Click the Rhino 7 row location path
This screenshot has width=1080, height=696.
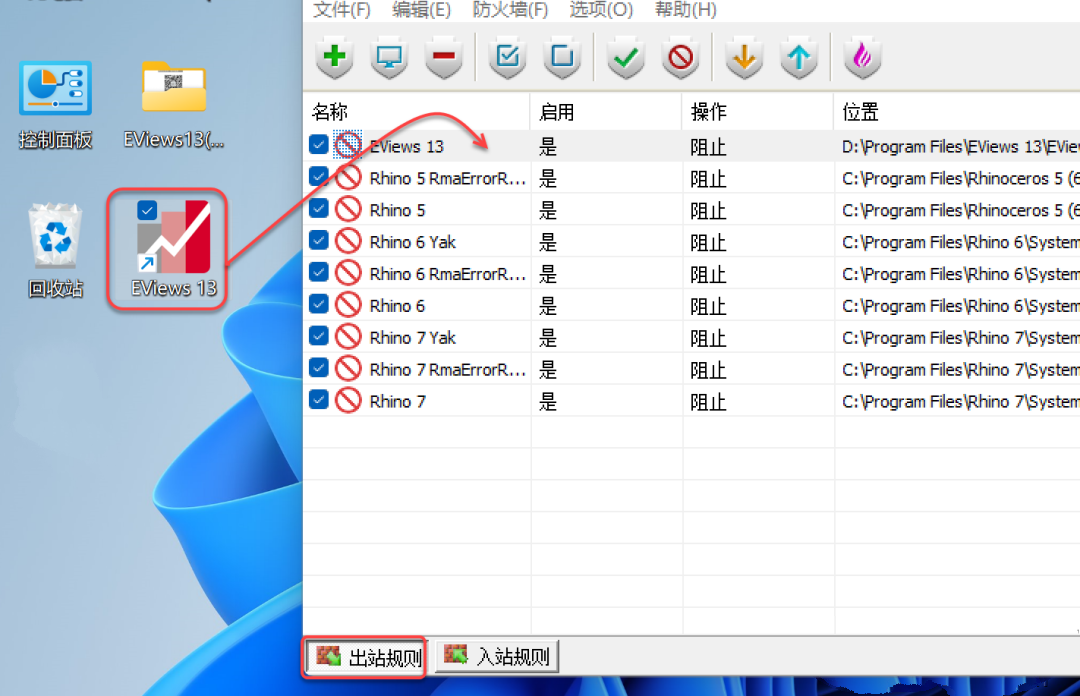pyautogui.click(x=960, y=402)
